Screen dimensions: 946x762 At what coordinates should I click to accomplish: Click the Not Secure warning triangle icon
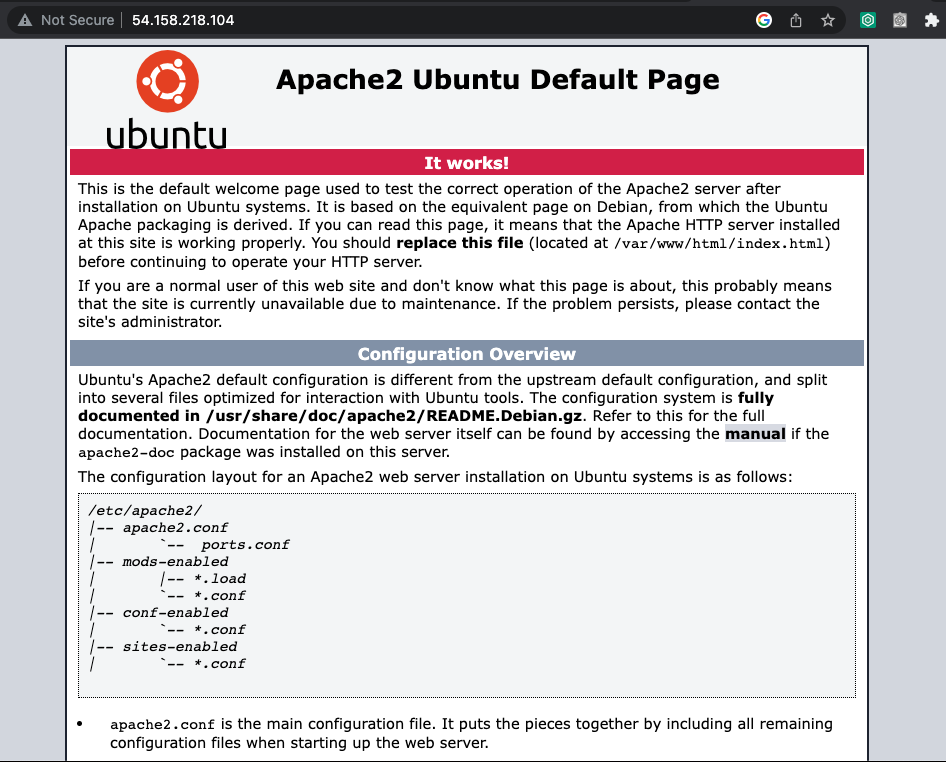pos(25,20)
